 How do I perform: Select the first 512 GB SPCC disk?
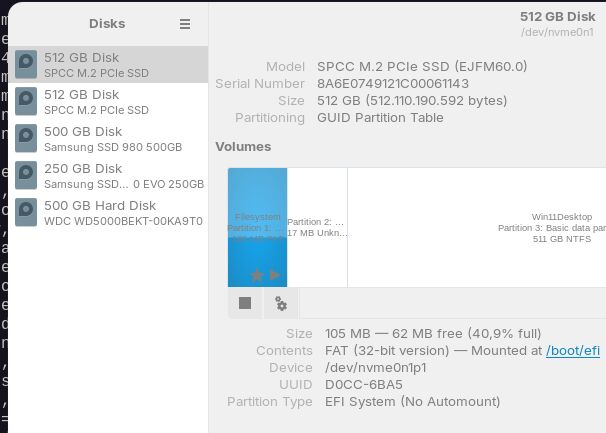click(96, 65)
